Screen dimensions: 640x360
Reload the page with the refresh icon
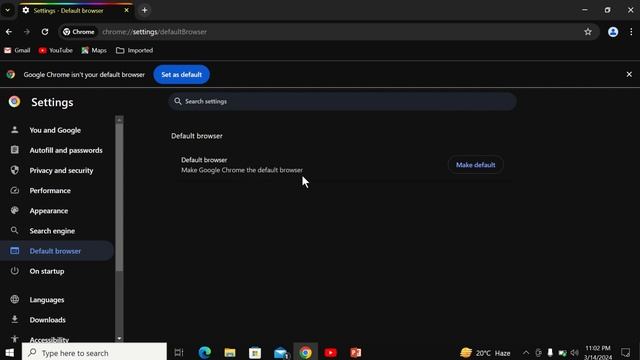tap(45, 32)
